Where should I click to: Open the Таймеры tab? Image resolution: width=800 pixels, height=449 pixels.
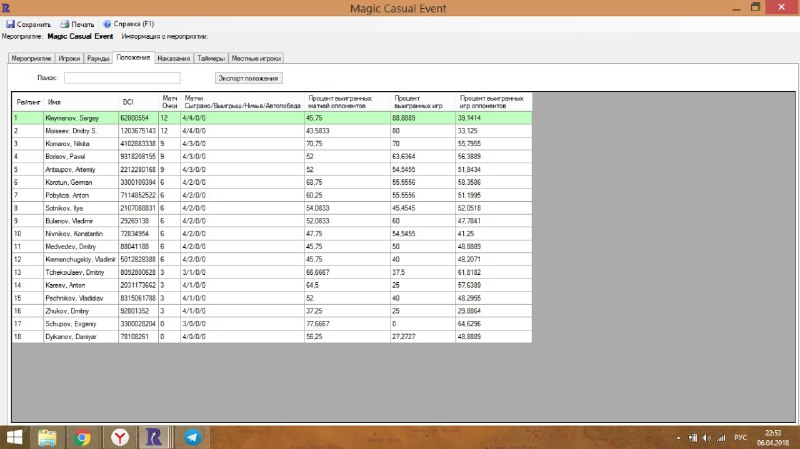point(212,58)
